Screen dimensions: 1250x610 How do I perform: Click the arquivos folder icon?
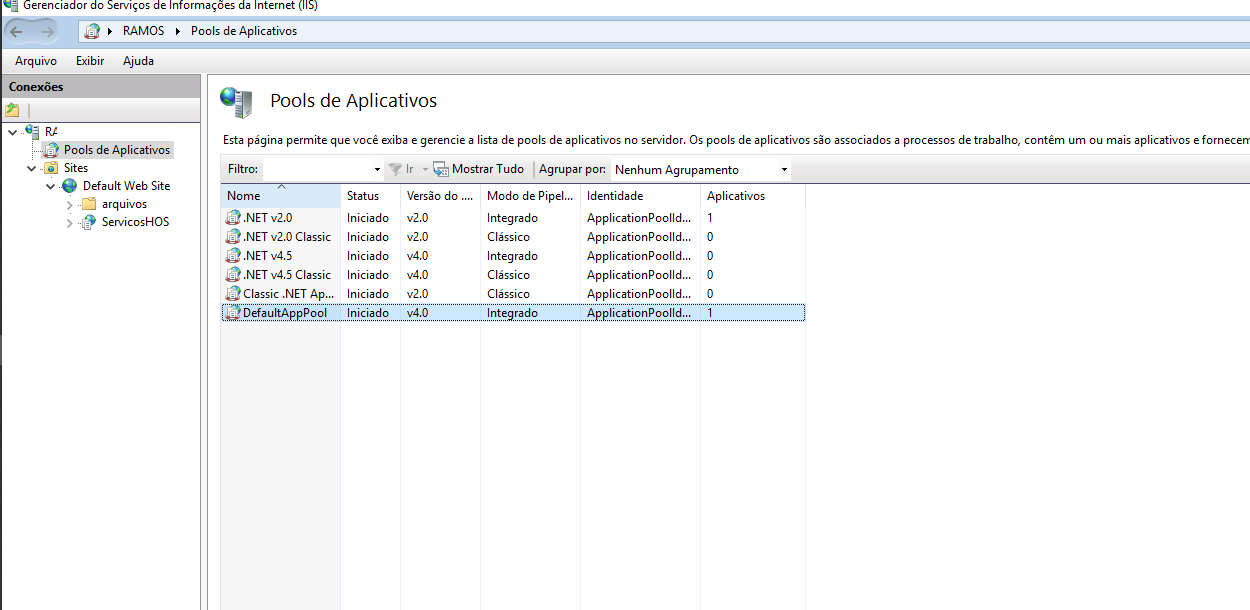pos(89,204)
